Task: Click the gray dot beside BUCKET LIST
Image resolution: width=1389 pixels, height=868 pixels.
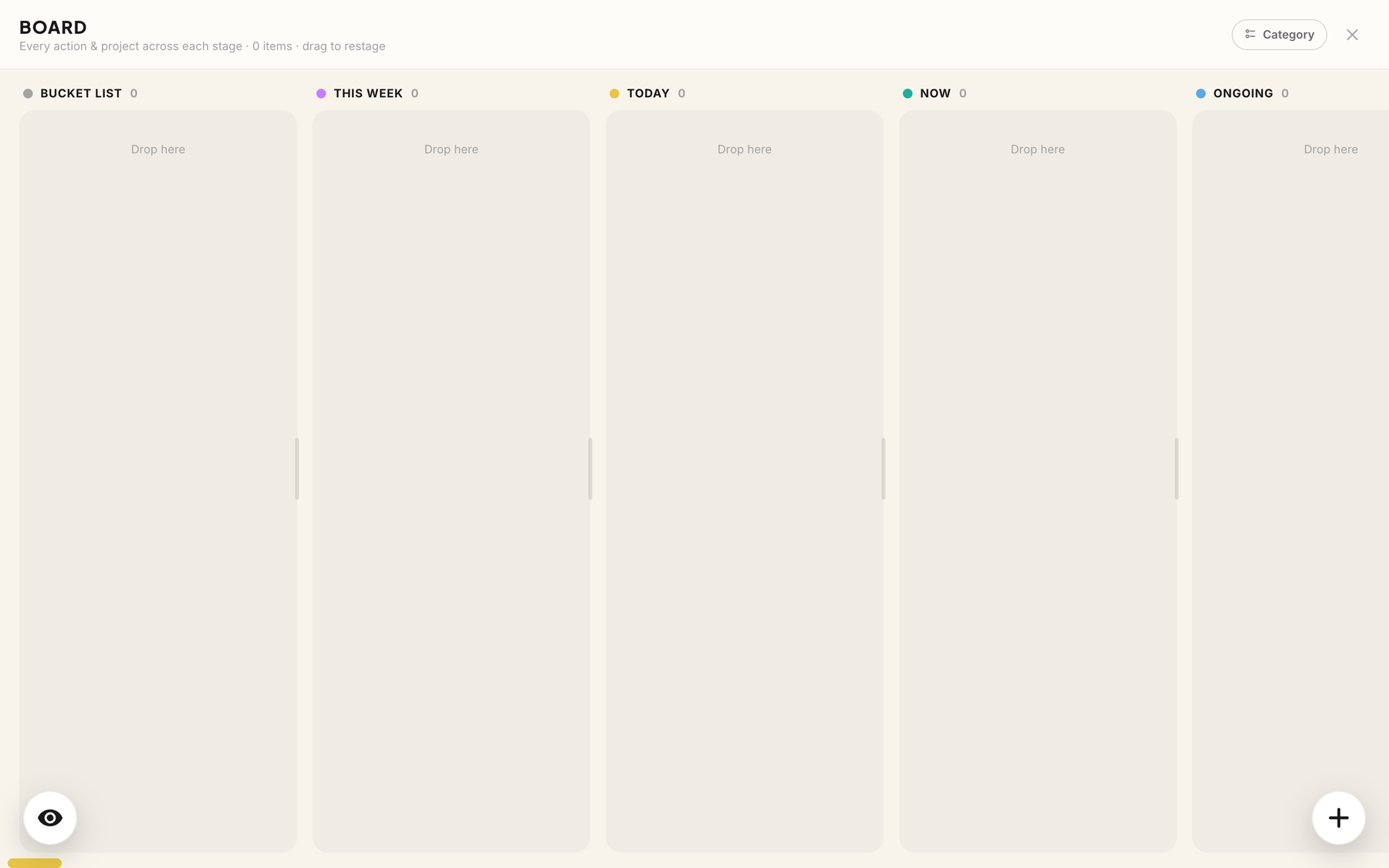Action: pyautogui.click(x=28, y=93)
